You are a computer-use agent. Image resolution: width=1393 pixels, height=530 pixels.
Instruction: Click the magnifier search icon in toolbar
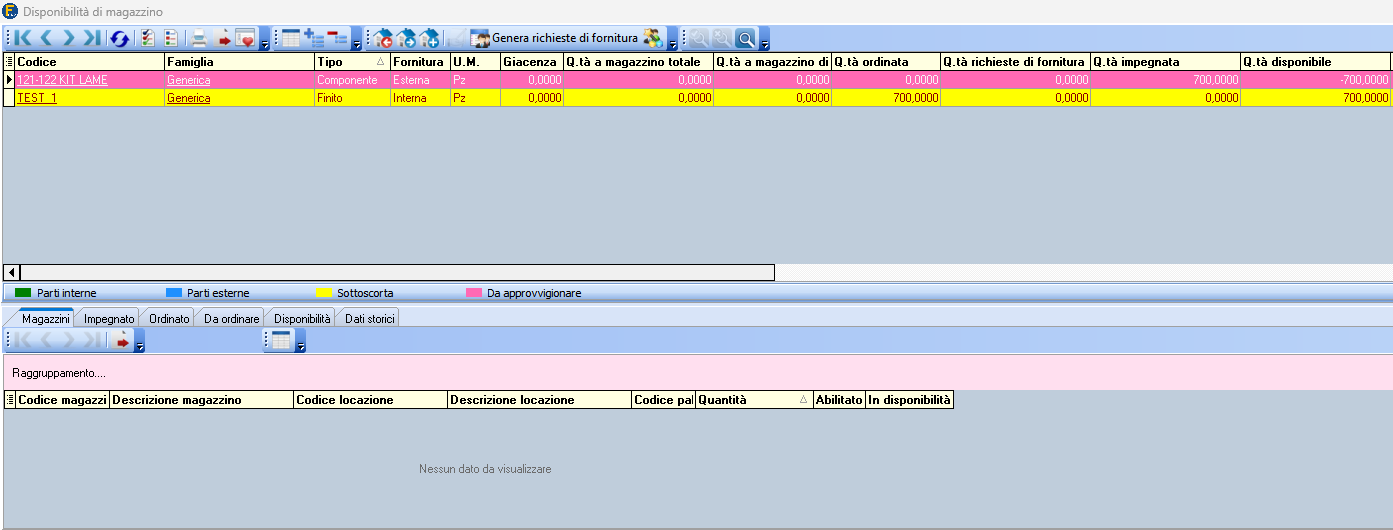[x=746, y=38]
